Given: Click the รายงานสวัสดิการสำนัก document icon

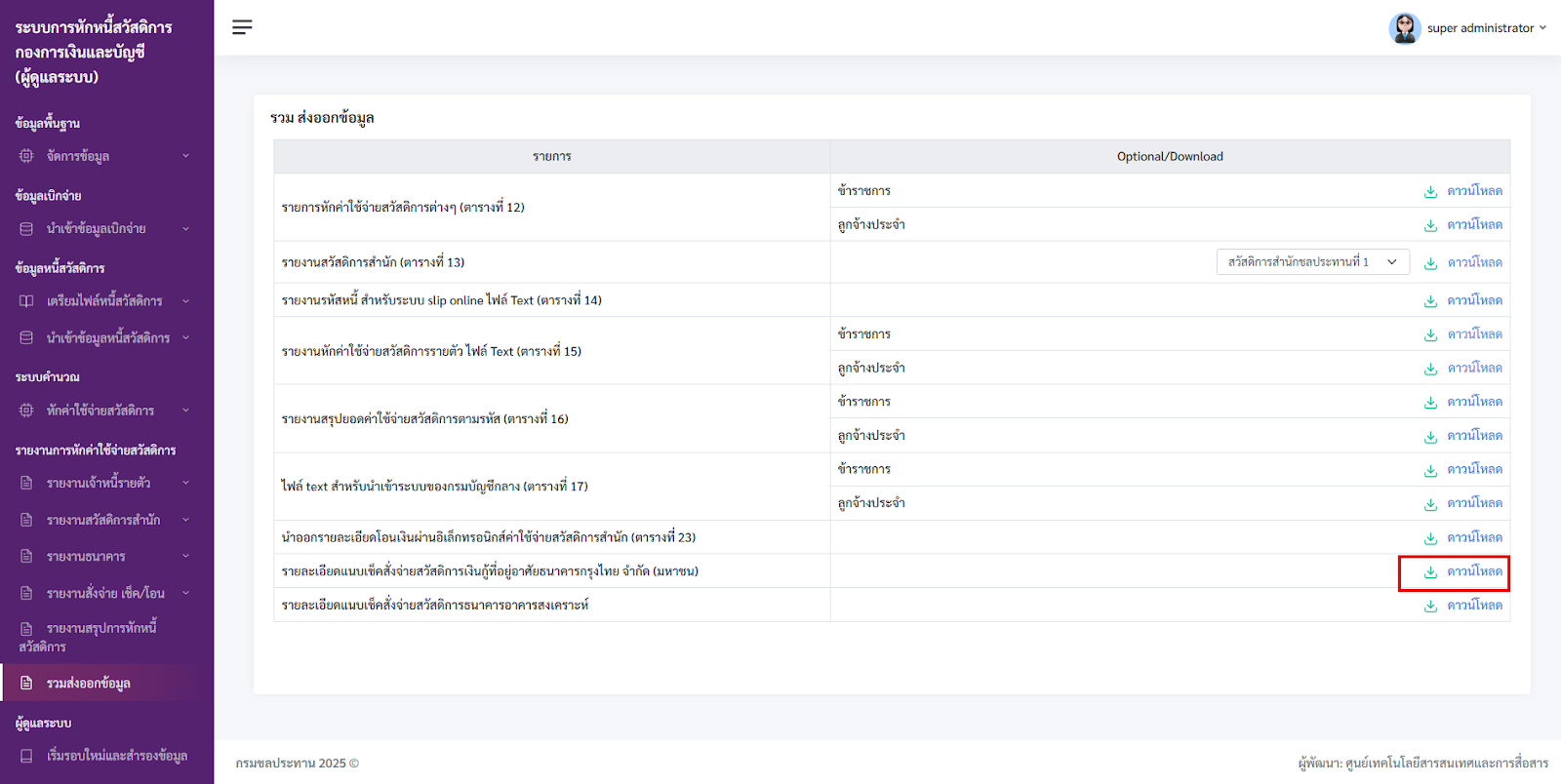Looking at the screenshot, I should (26, 520).
